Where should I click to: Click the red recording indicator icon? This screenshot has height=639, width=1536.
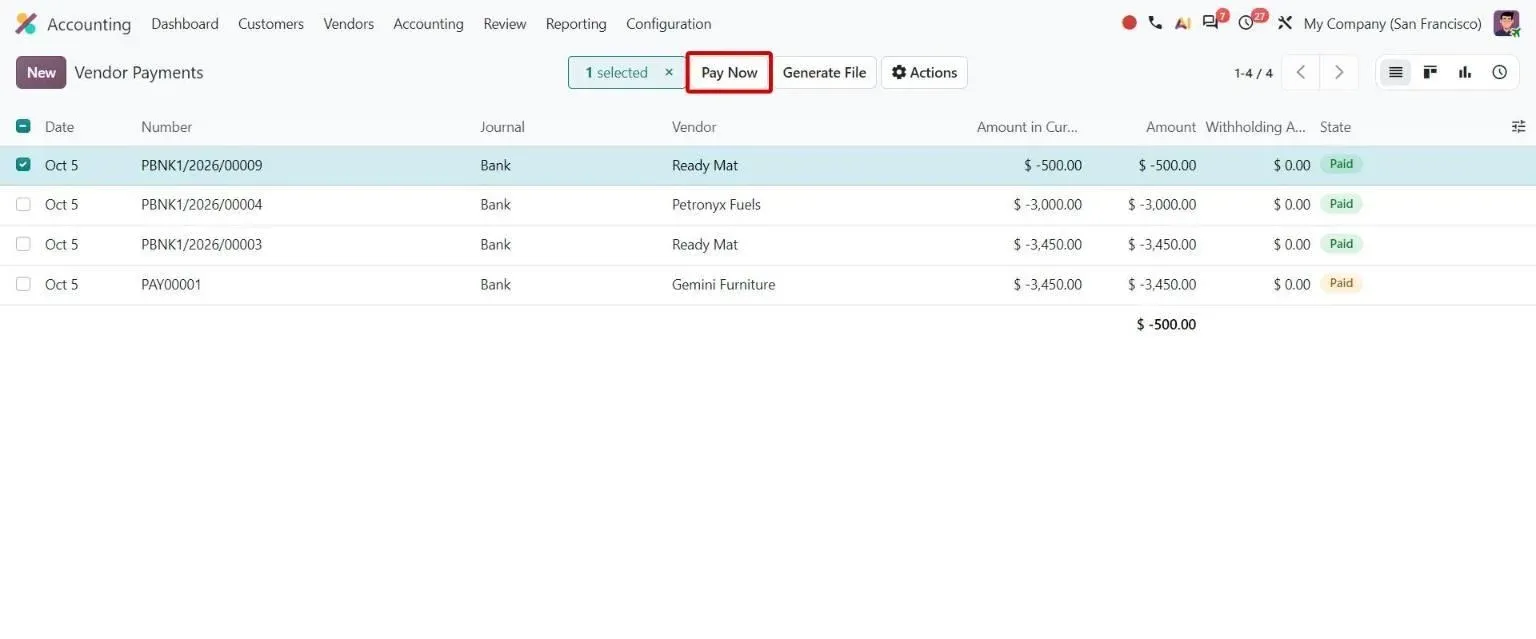pos(1129,23)
